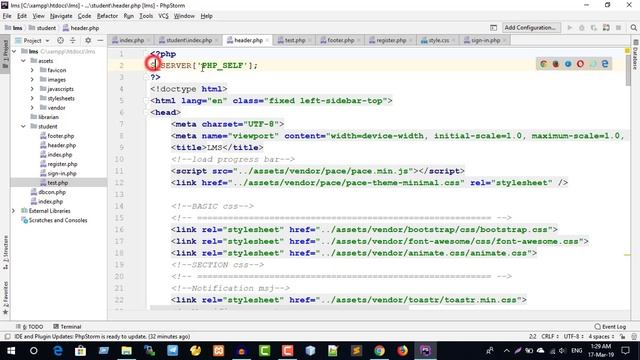Close the header.php editor tab

tap(267, 40)
